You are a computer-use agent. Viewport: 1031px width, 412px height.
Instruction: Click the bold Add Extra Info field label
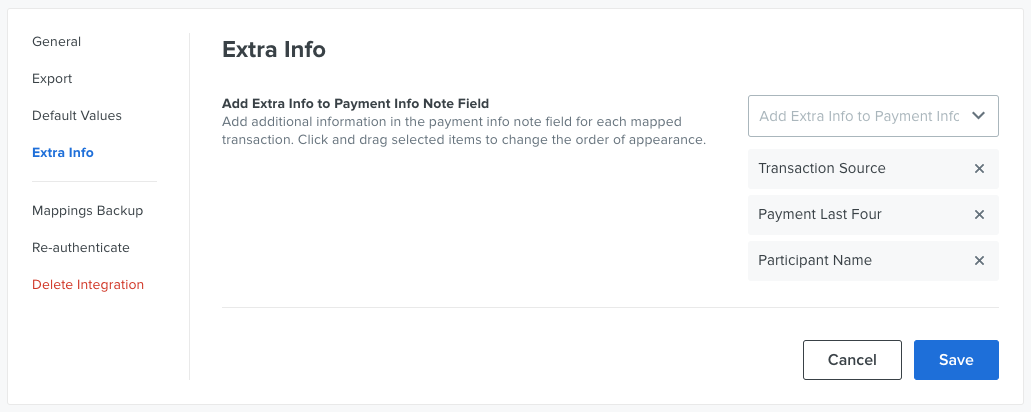356,103
